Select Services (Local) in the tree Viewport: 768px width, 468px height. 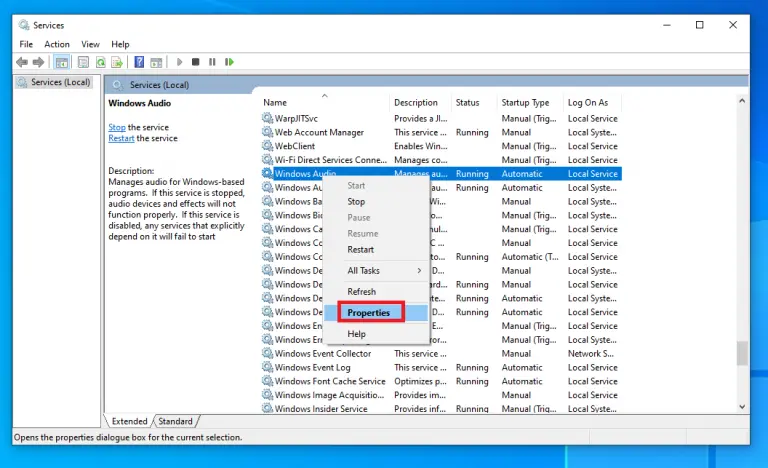(56, 82)
